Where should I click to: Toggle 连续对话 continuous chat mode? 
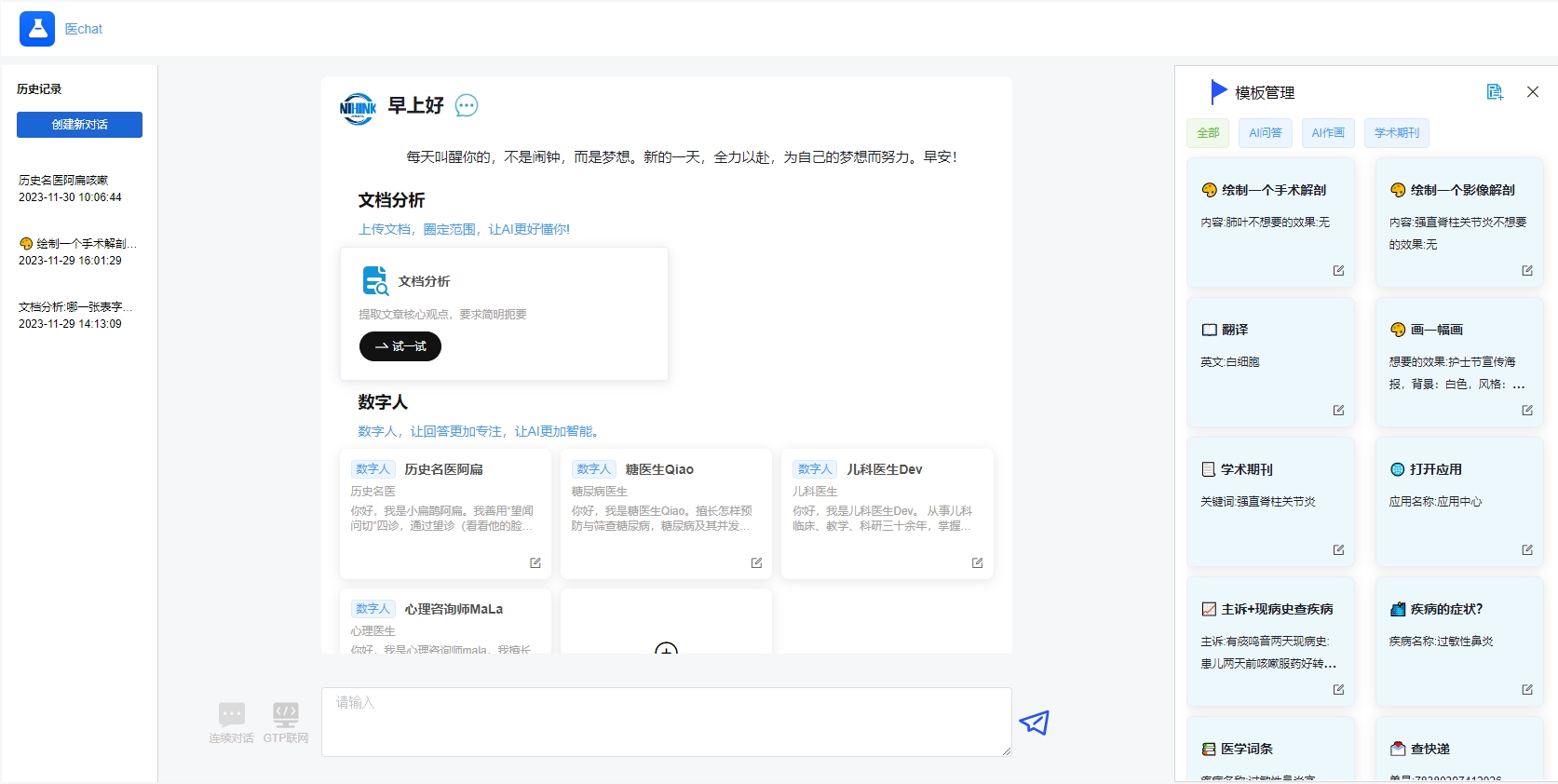coord(231,723)
